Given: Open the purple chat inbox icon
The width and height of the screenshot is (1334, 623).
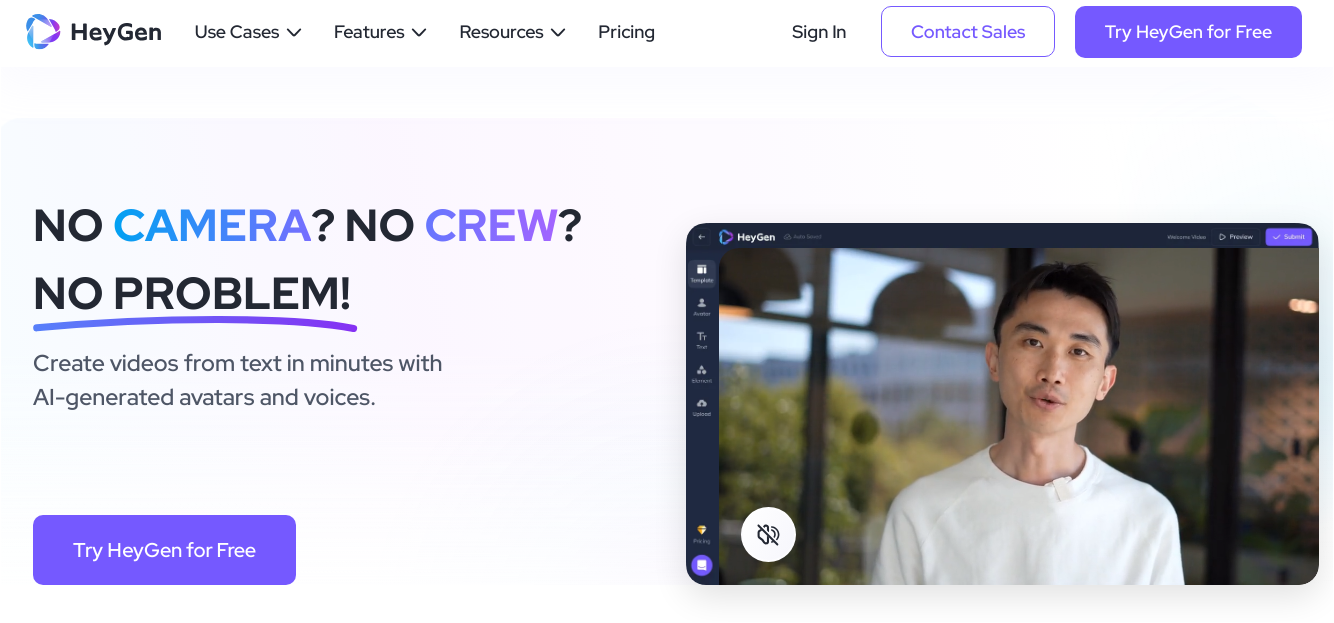Looking at the screenshot, I should point(701,565).
